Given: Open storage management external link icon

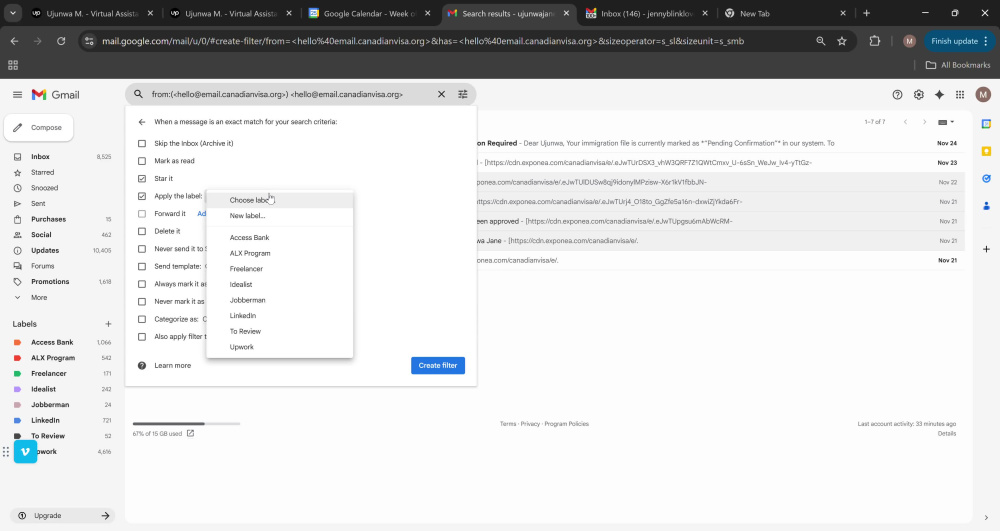Looking at the screenshot, I should click(x=190, y=433).
